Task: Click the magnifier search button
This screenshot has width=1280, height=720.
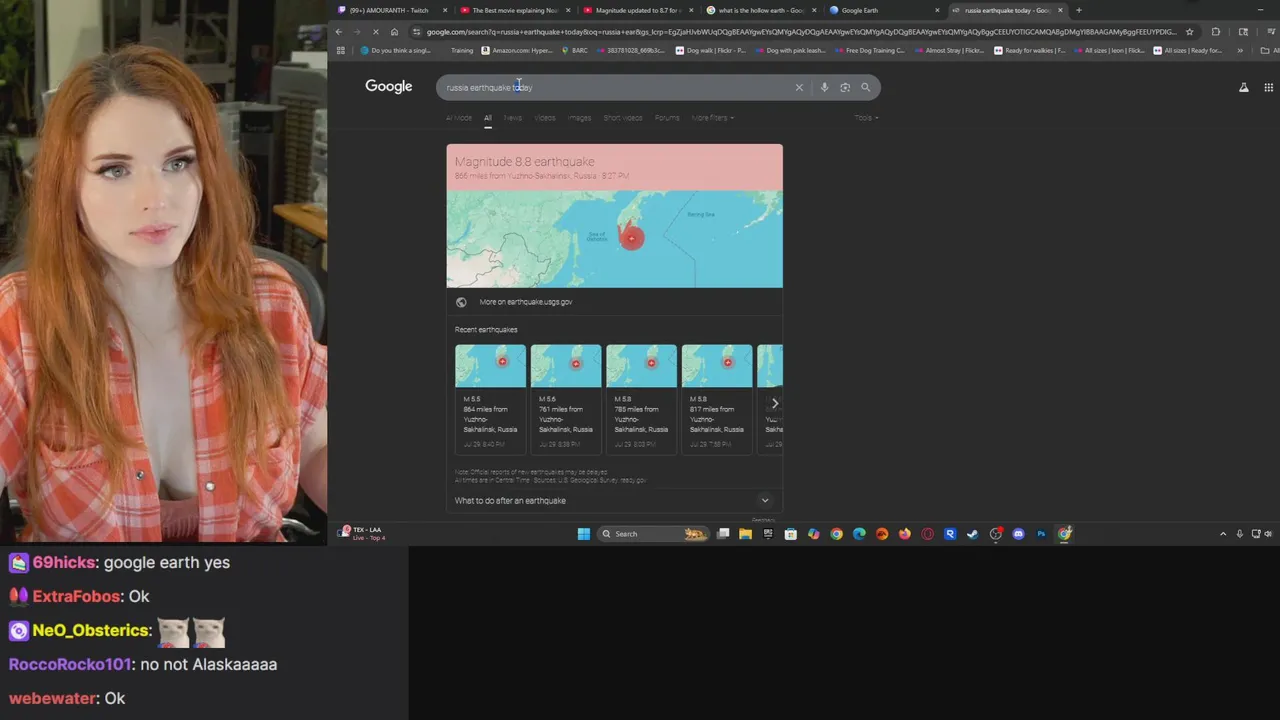Action: tap(866, 88)
